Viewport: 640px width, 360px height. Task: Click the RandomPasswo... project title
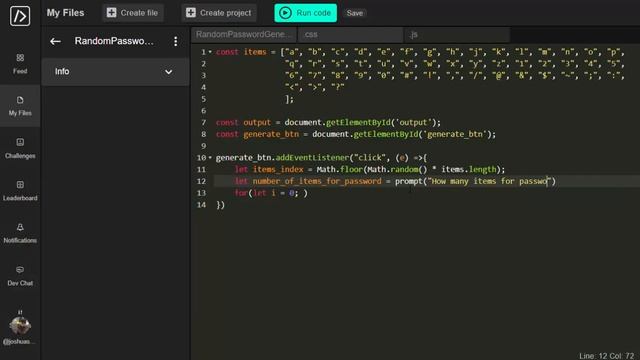(x=114, y=41)
